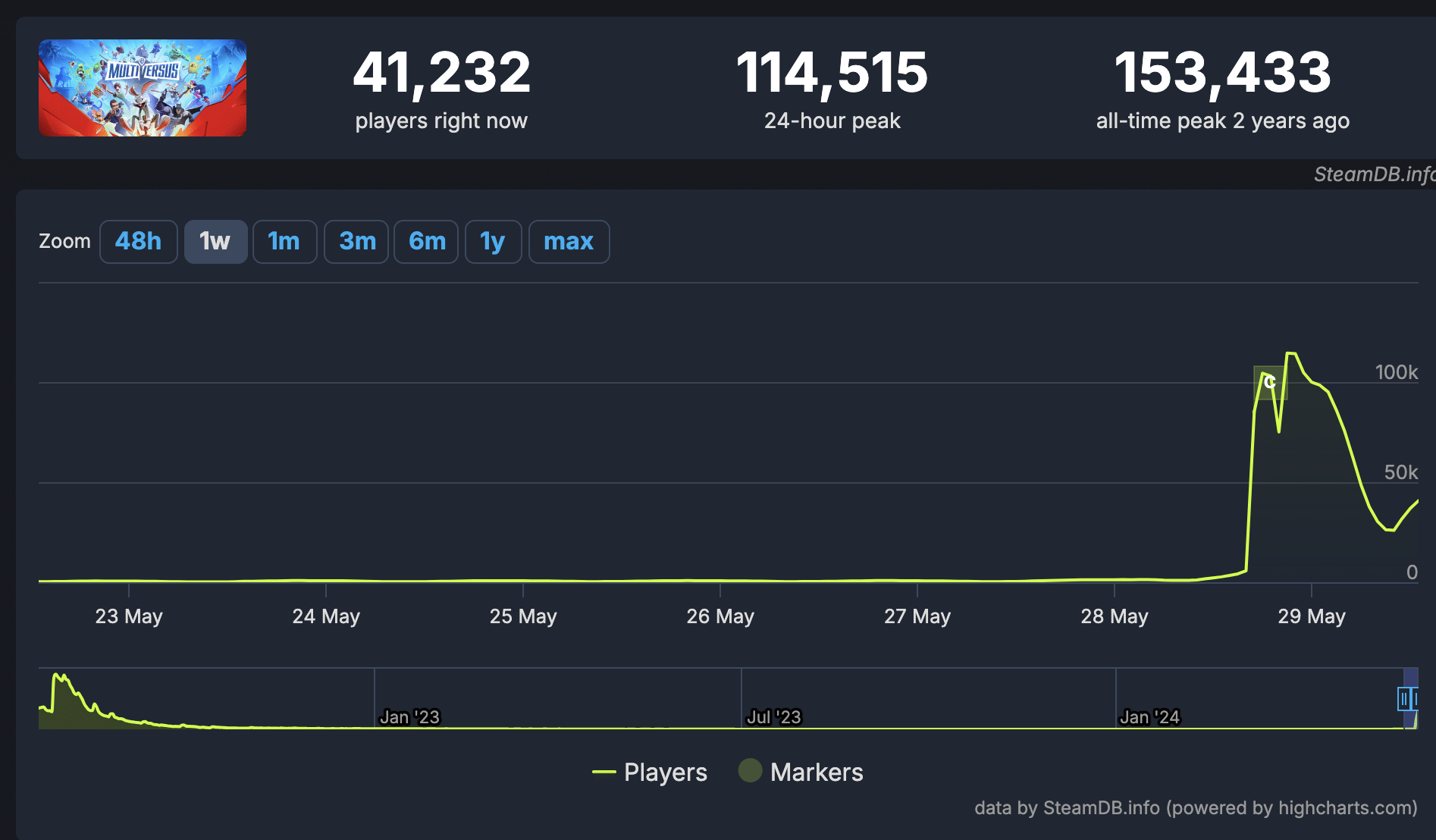
Task: Click the Jan '23 section of the mini chart
Action: click(x=409, y=716)
